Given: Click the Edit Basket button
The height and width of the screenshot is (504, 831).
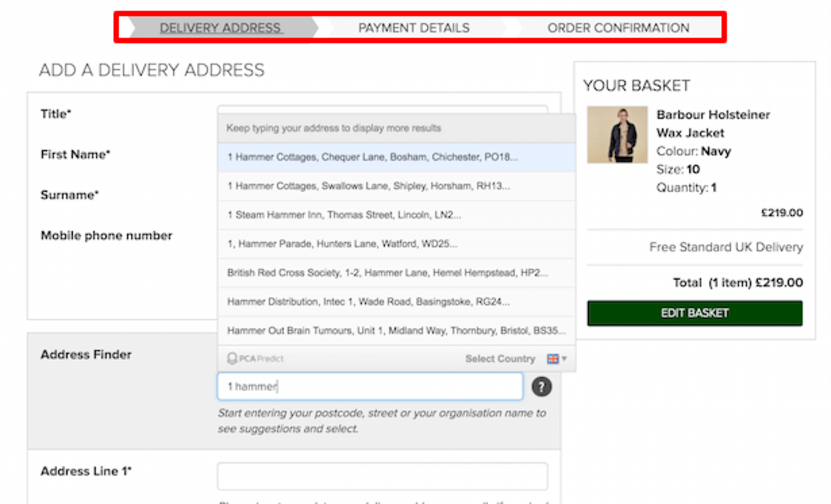Looking at the screenshot, I should click(x=695, y=313).
